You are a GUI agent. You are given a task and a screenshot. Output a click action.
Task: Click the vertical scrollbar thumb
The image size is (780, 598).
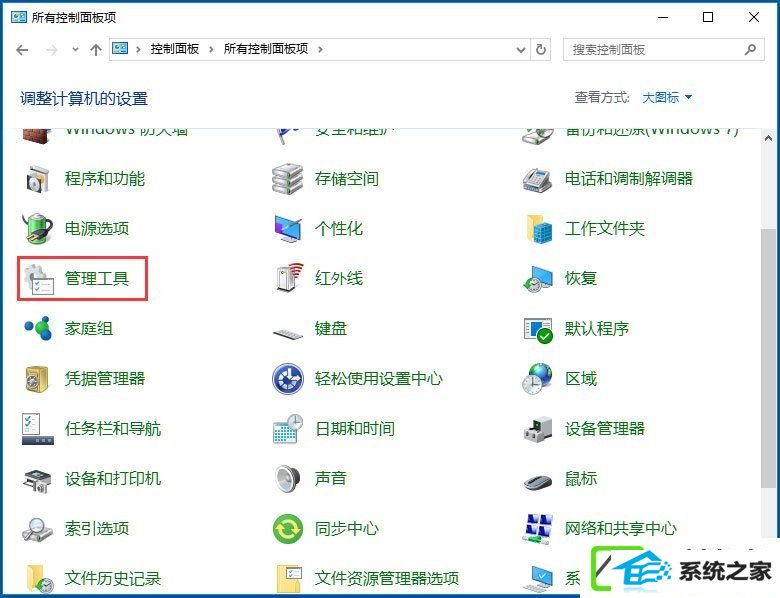tap(768, 358)
